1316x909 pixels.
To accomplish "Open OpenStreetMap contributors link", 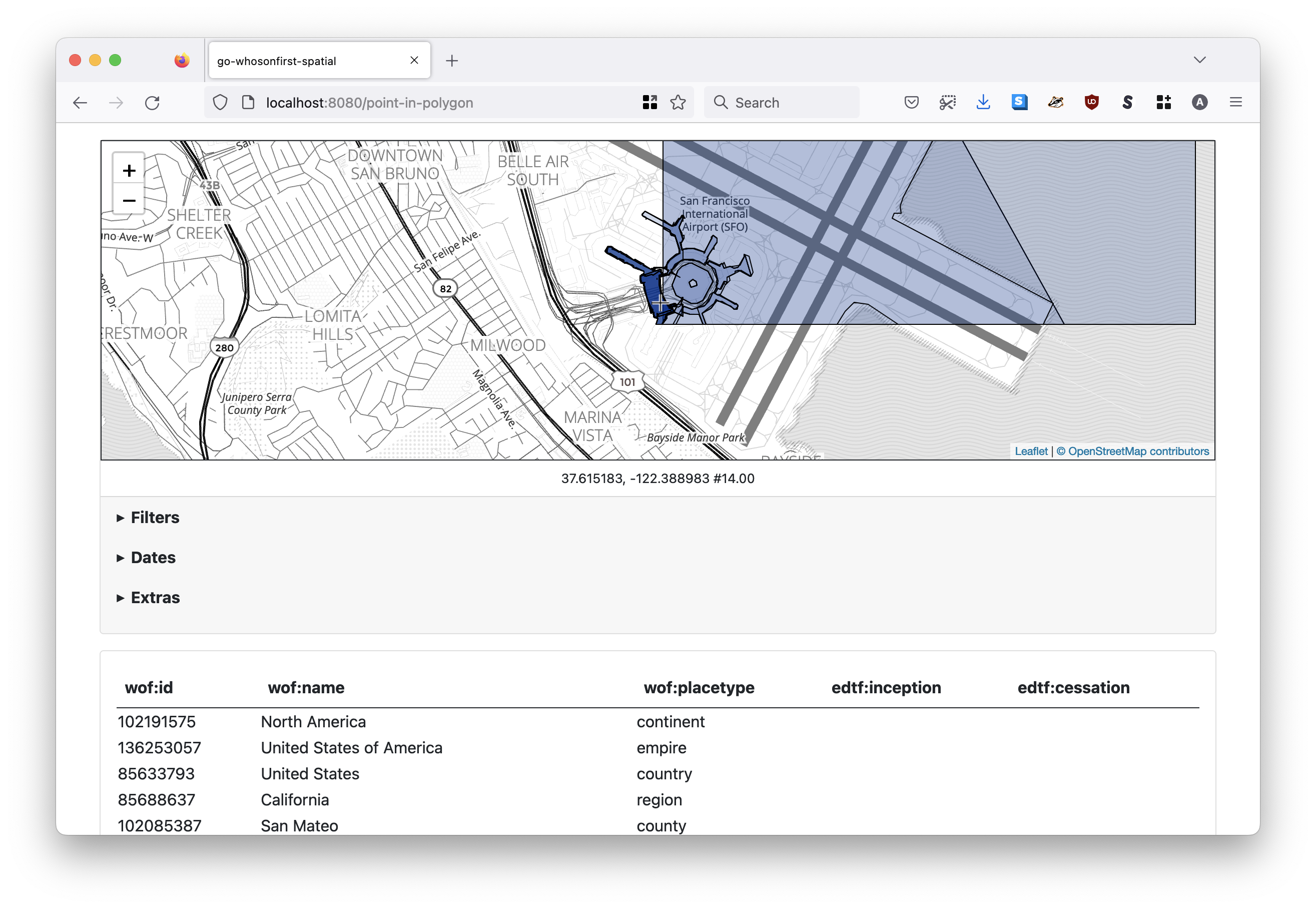I will [x=1138, y=451].
